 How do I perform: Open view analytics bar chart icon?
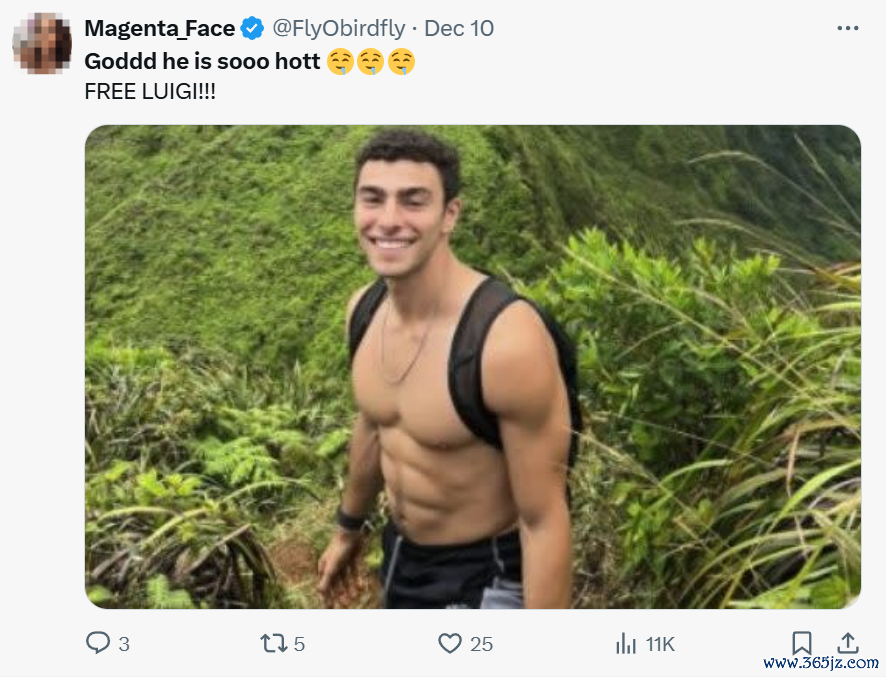tap(626, 643)
